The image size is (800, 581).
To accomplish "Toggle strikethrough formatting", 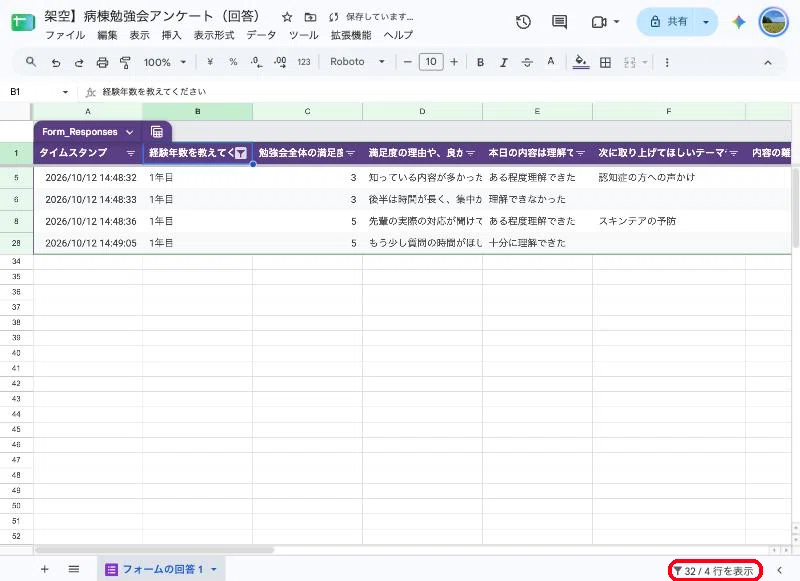I will click(527, 63).
